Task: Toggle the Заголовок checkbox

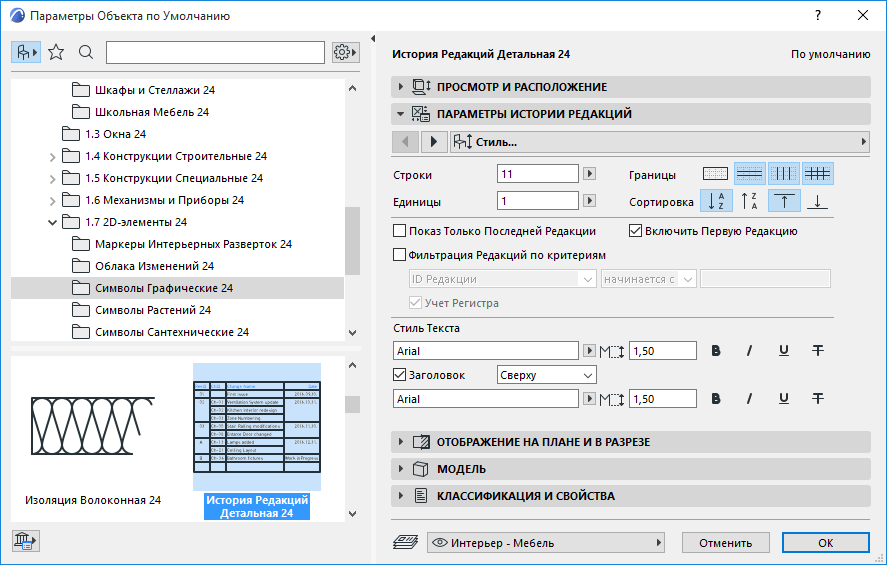Action: coord(399,374)
